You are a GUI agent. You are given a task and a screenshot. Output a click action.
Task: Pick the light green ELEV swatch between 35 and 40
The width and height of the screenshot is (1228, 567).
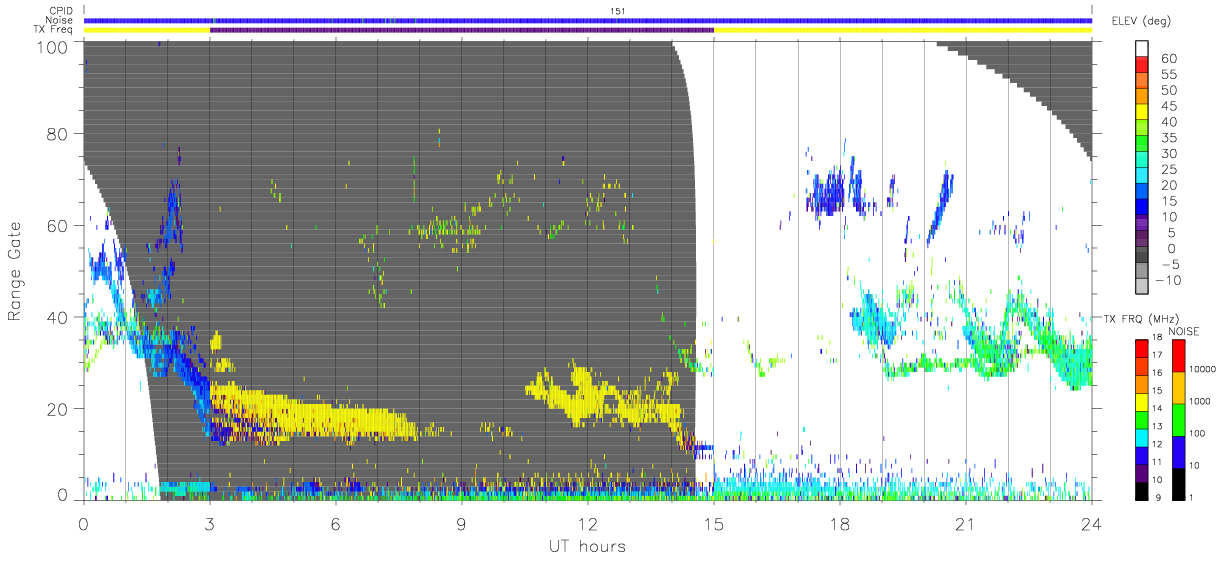pos(1142,127)
